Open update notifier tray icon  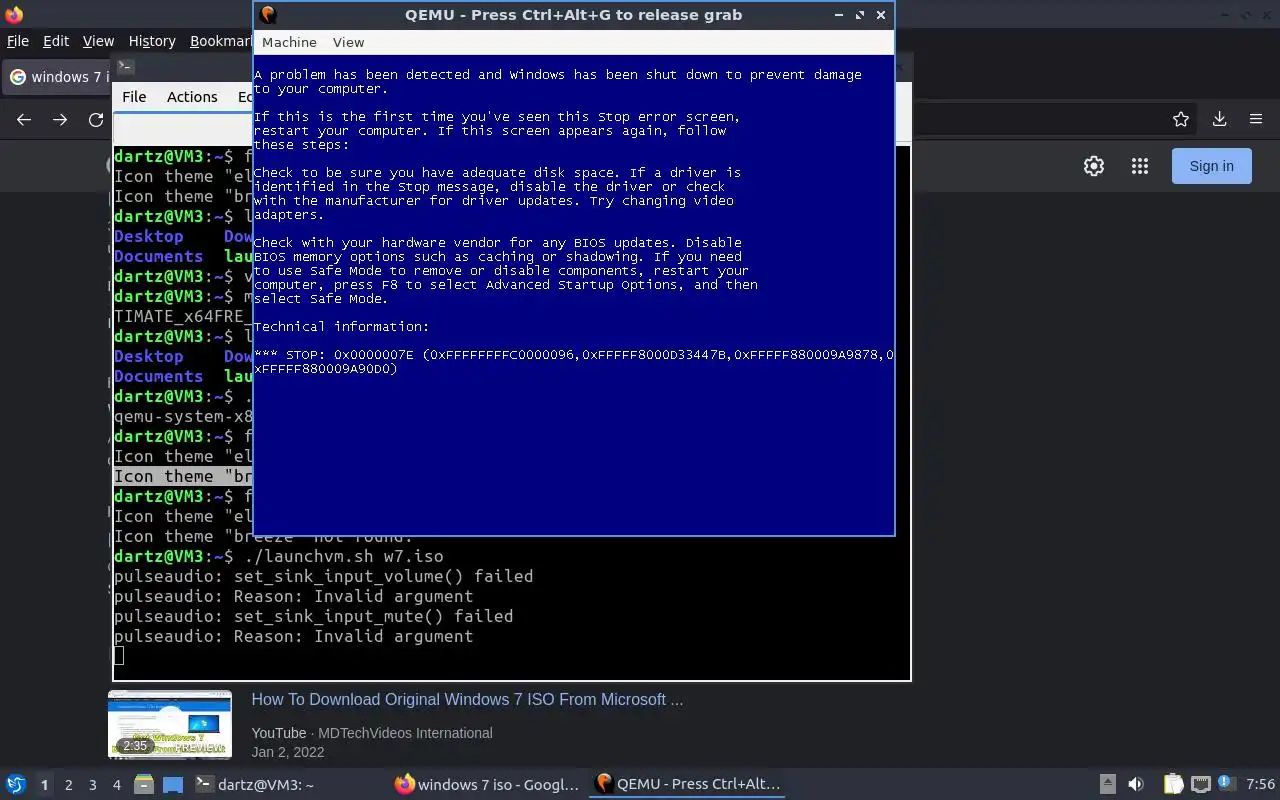tap(1227, 784)
